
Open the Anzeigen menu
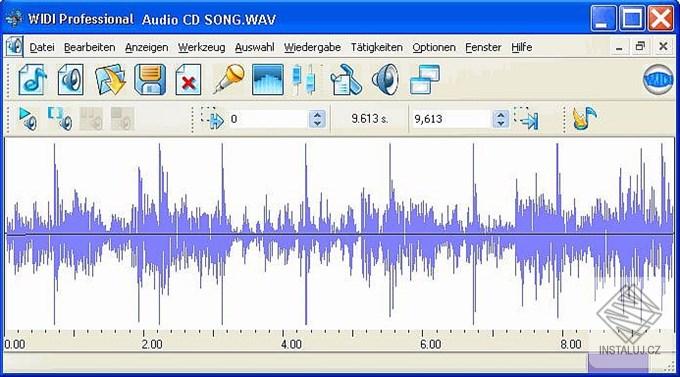pos(147,47)
